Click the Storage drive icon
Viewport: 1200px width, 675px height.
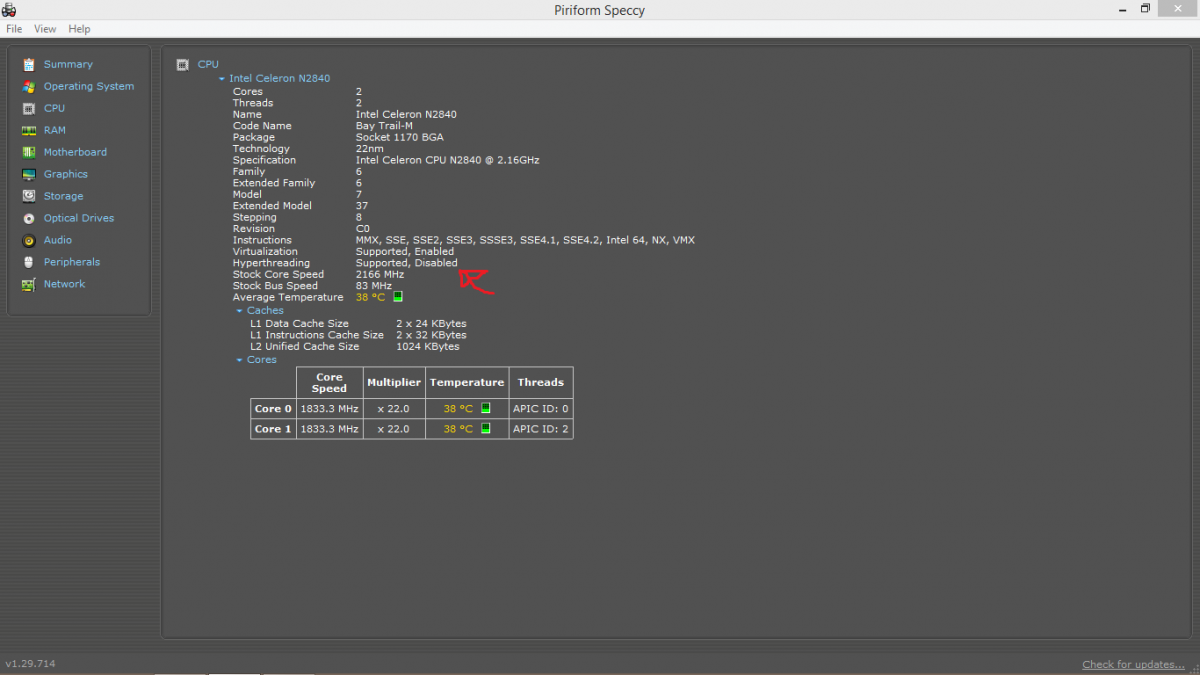pos(28,196)
